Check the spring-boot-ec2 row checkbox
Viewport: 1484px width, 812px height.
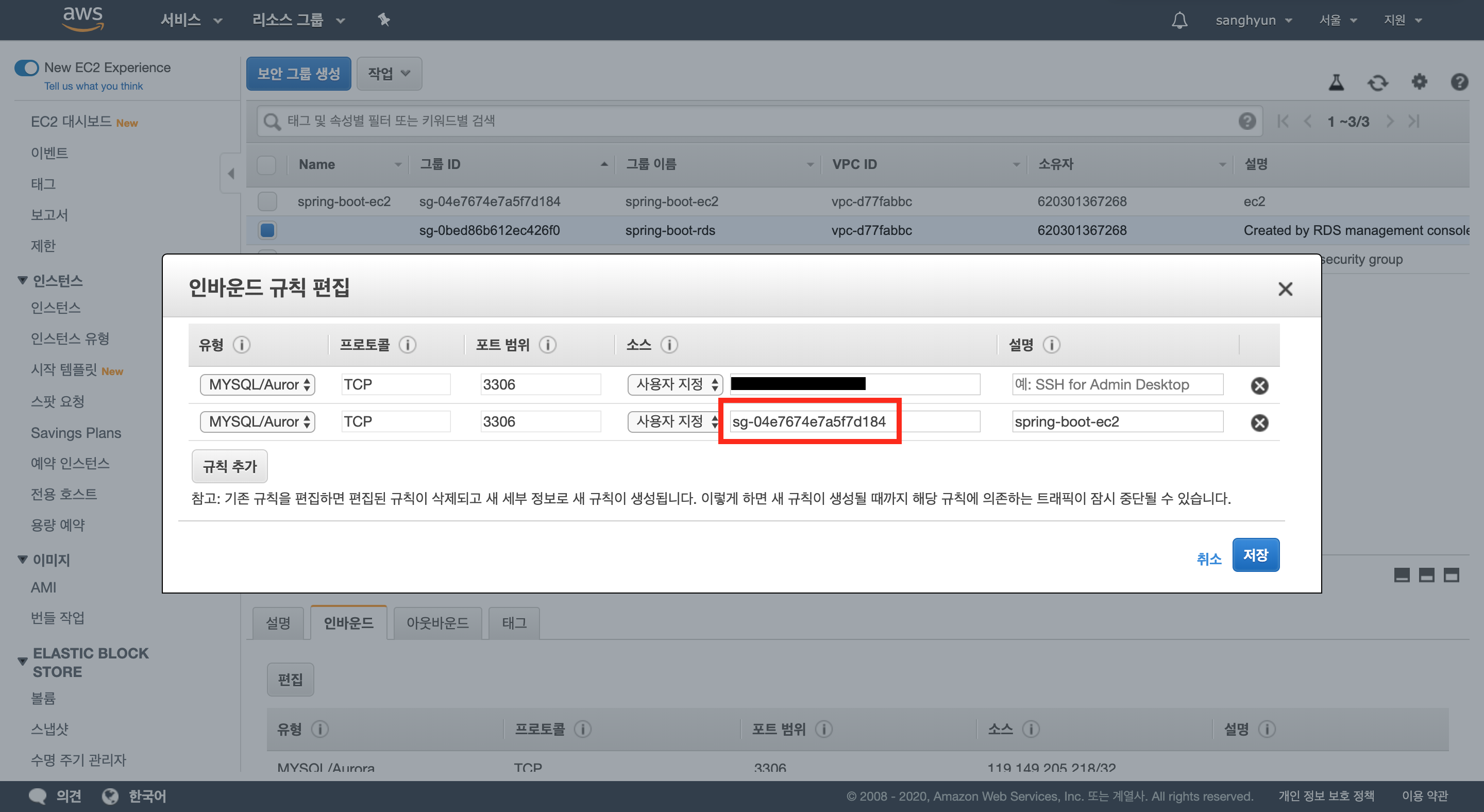267,201
